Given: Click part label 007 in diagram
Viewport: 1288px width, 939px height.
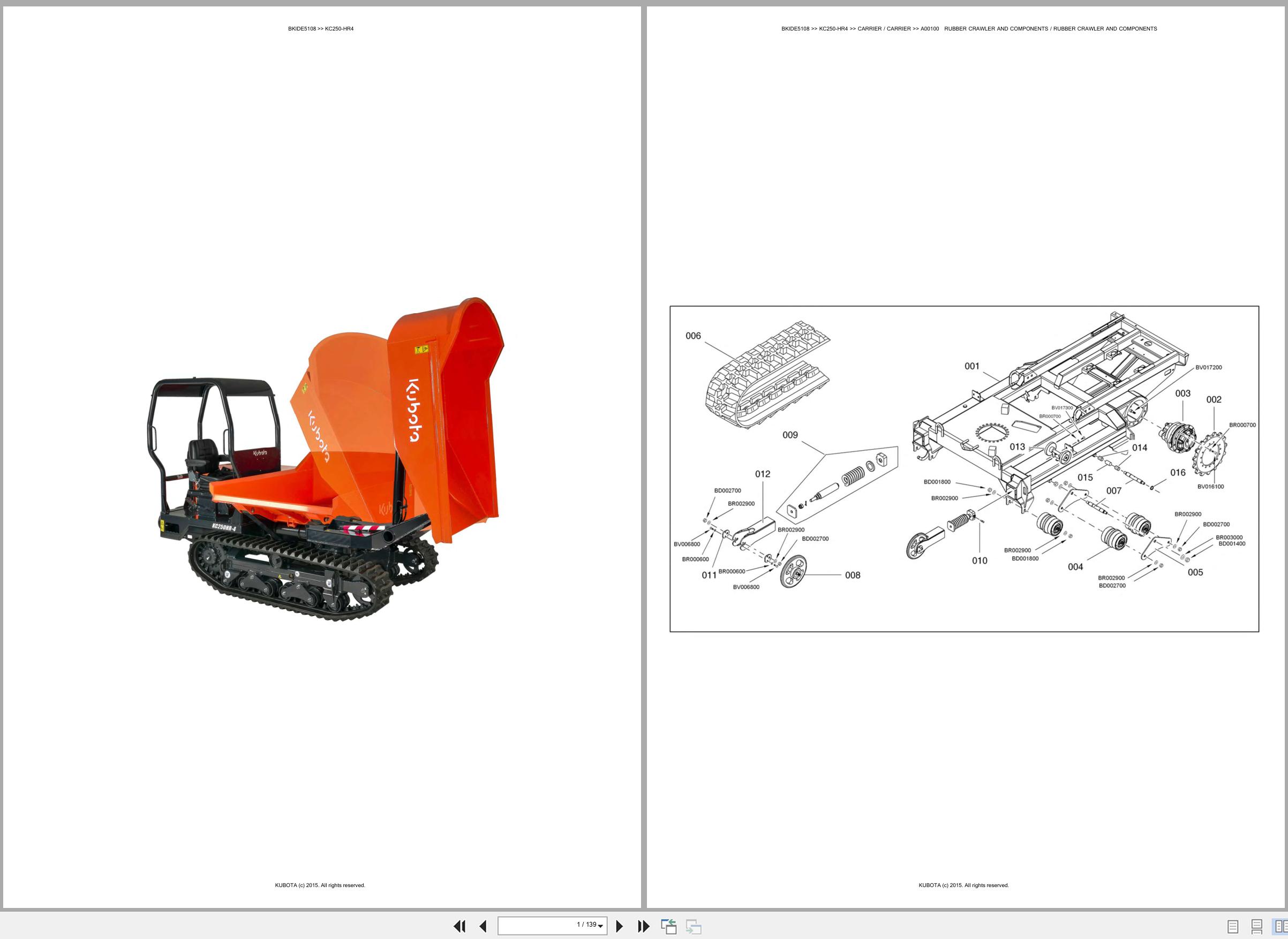Looking at the screenshot, I should [1114, 490].
